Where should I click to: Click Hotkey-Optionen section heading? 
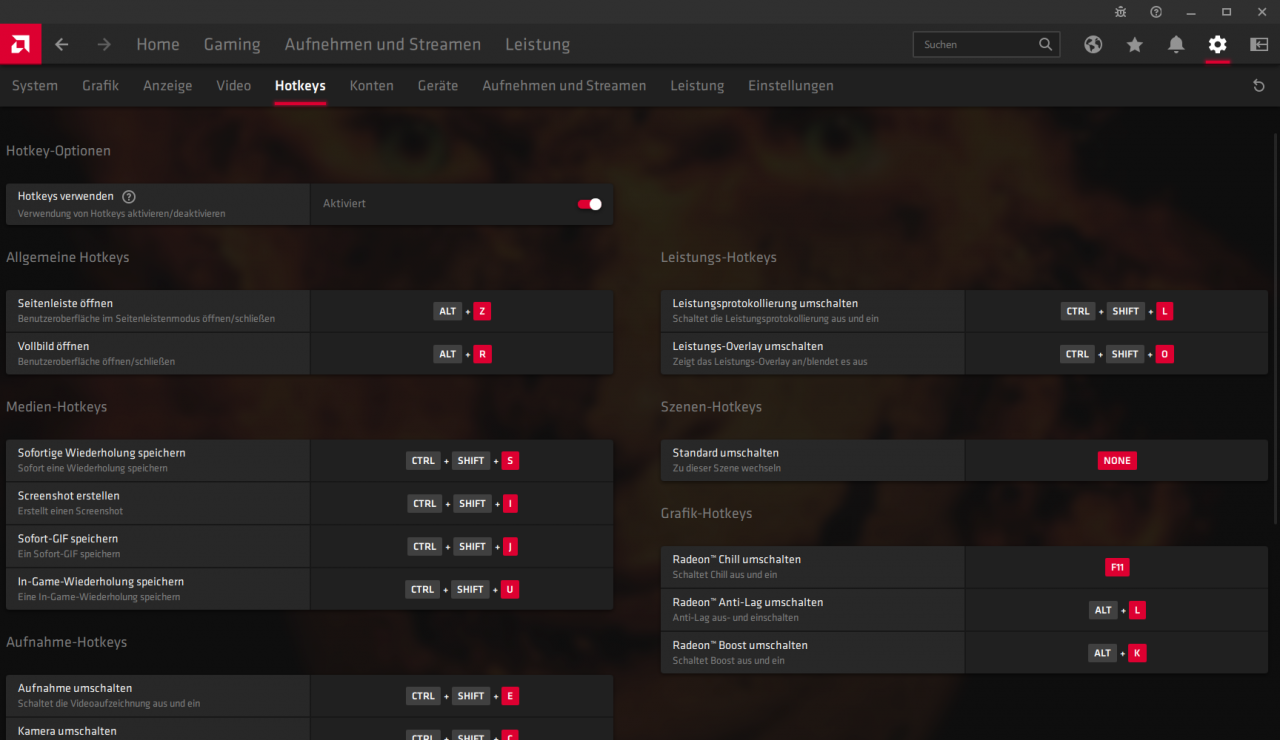tap(58, 151)
